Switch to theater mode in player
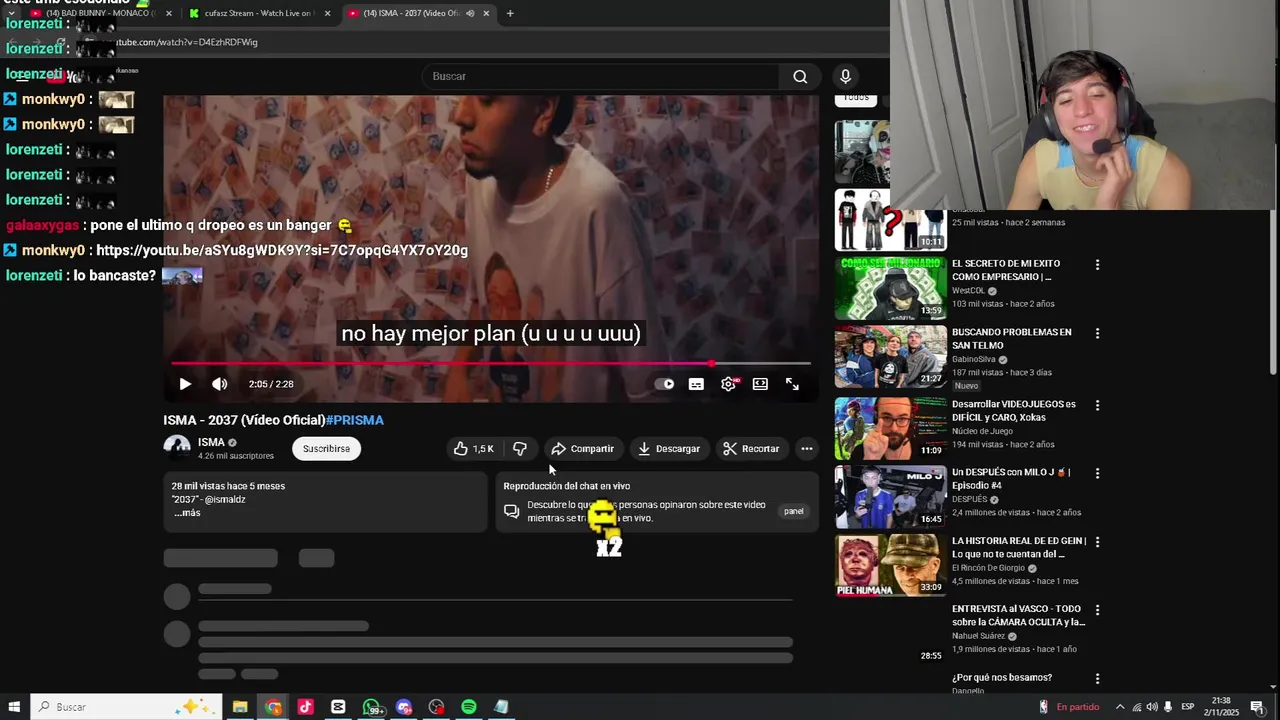 pos(760,384)
